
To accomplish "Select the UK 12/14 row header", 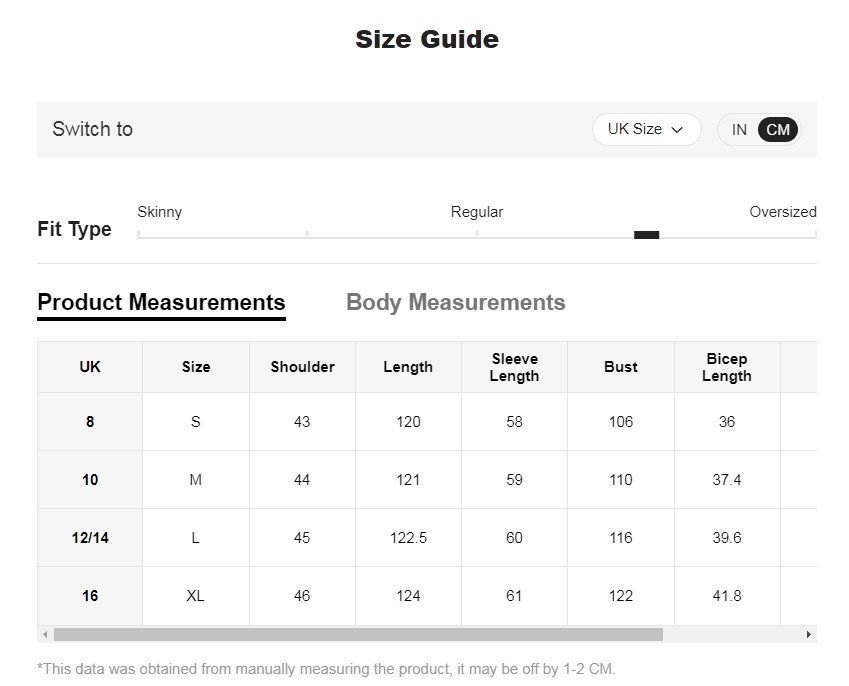I will point(90,538).
